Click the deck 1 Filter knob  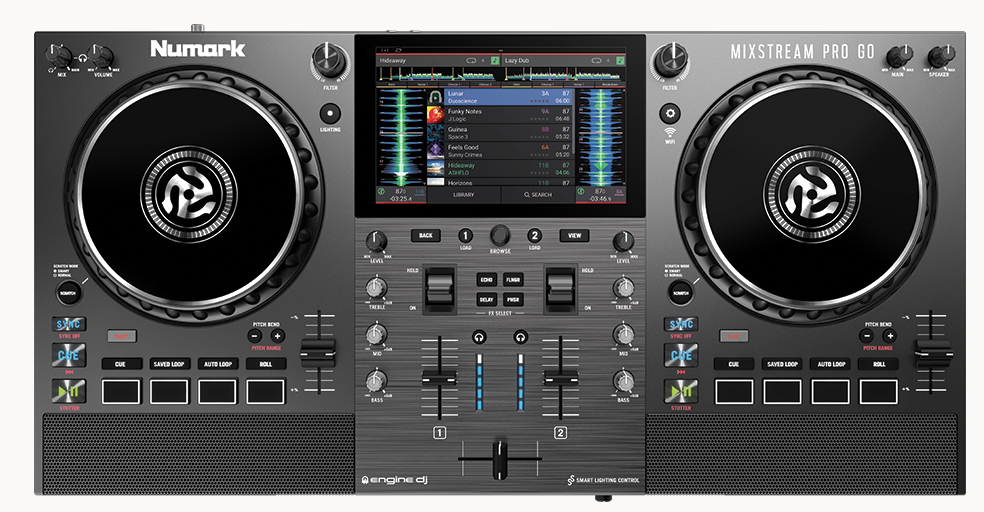point(329,61)
